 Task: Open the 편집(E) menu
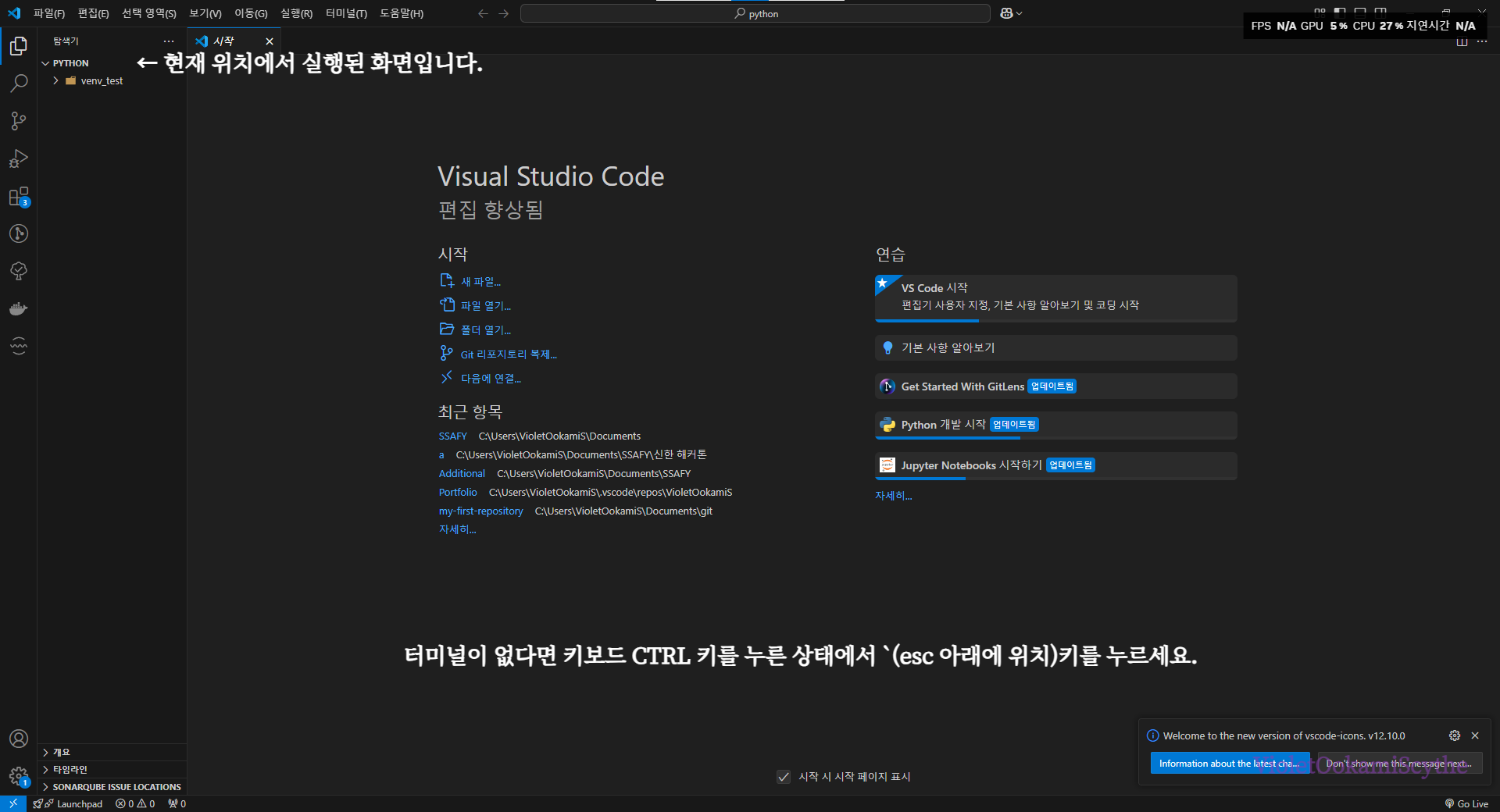tap(94, 13)
